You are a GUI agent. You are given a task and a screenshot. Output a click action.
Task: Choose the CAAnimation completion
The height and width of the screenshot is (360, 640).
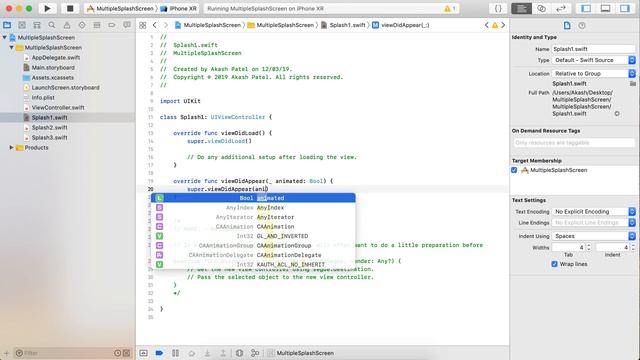(253, 227)
